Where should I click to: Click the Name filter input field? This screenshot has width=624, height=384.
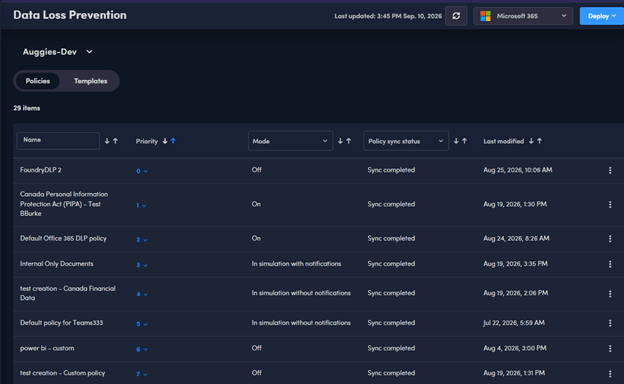tap(58, 140)
